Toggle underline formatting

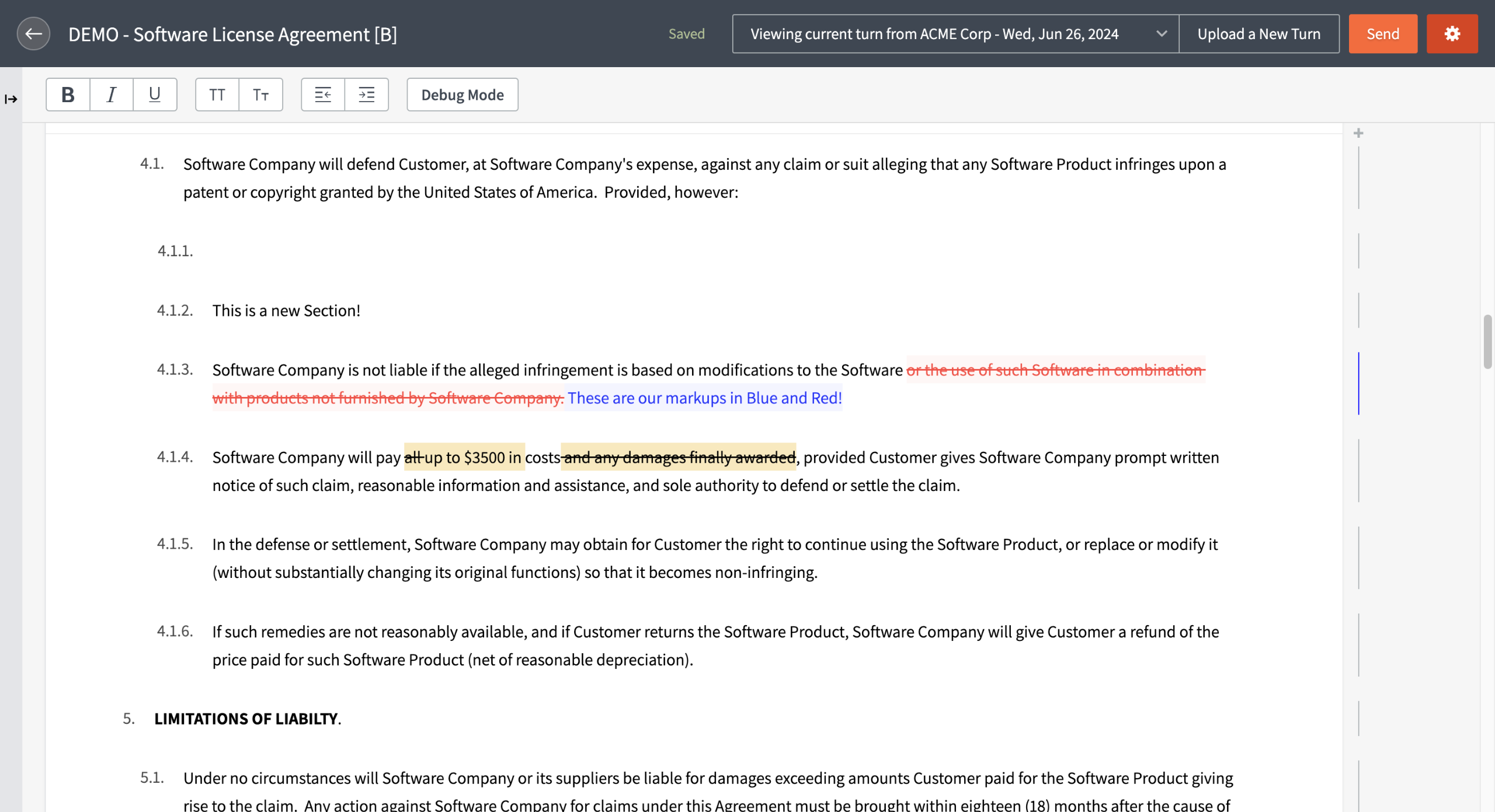click(155, 95)
